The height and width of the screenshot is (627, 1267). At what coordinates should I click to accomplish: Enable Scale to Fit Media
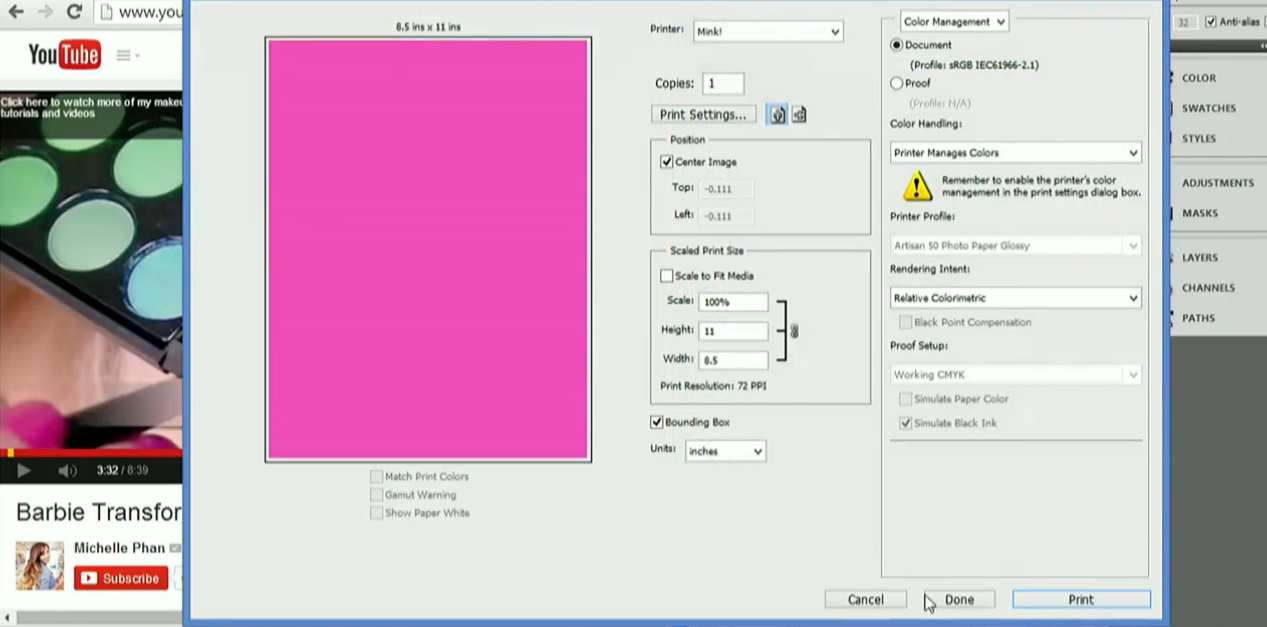(667, 276)
